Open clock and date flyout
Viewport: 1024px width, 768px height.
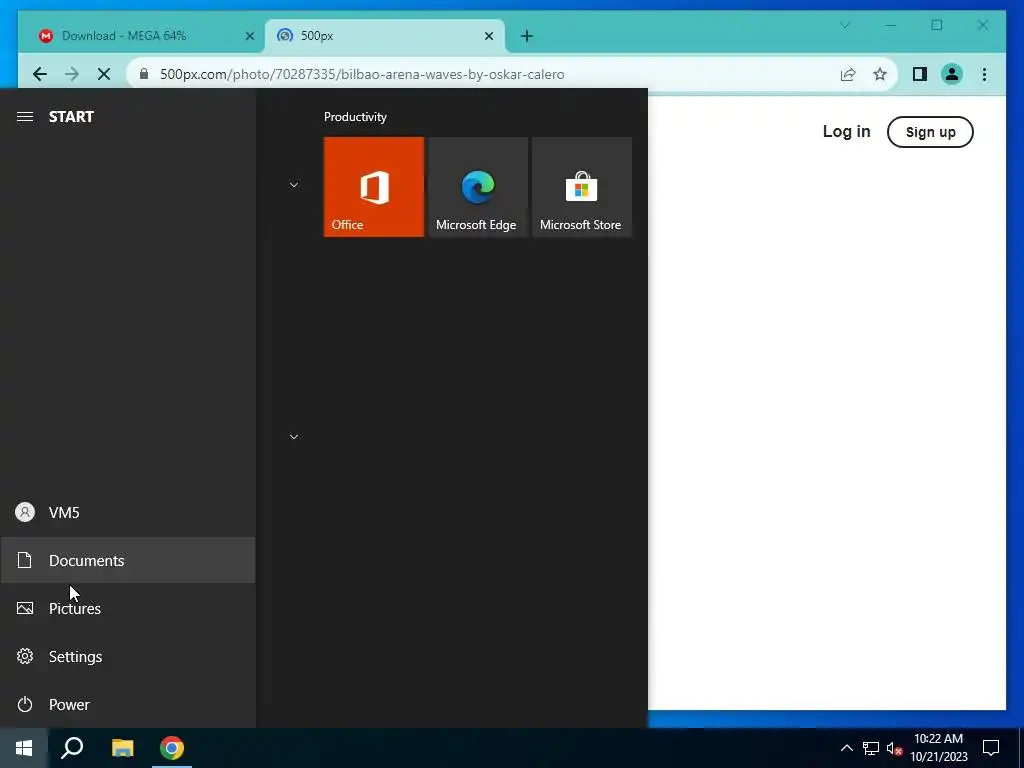click(938, 748)
